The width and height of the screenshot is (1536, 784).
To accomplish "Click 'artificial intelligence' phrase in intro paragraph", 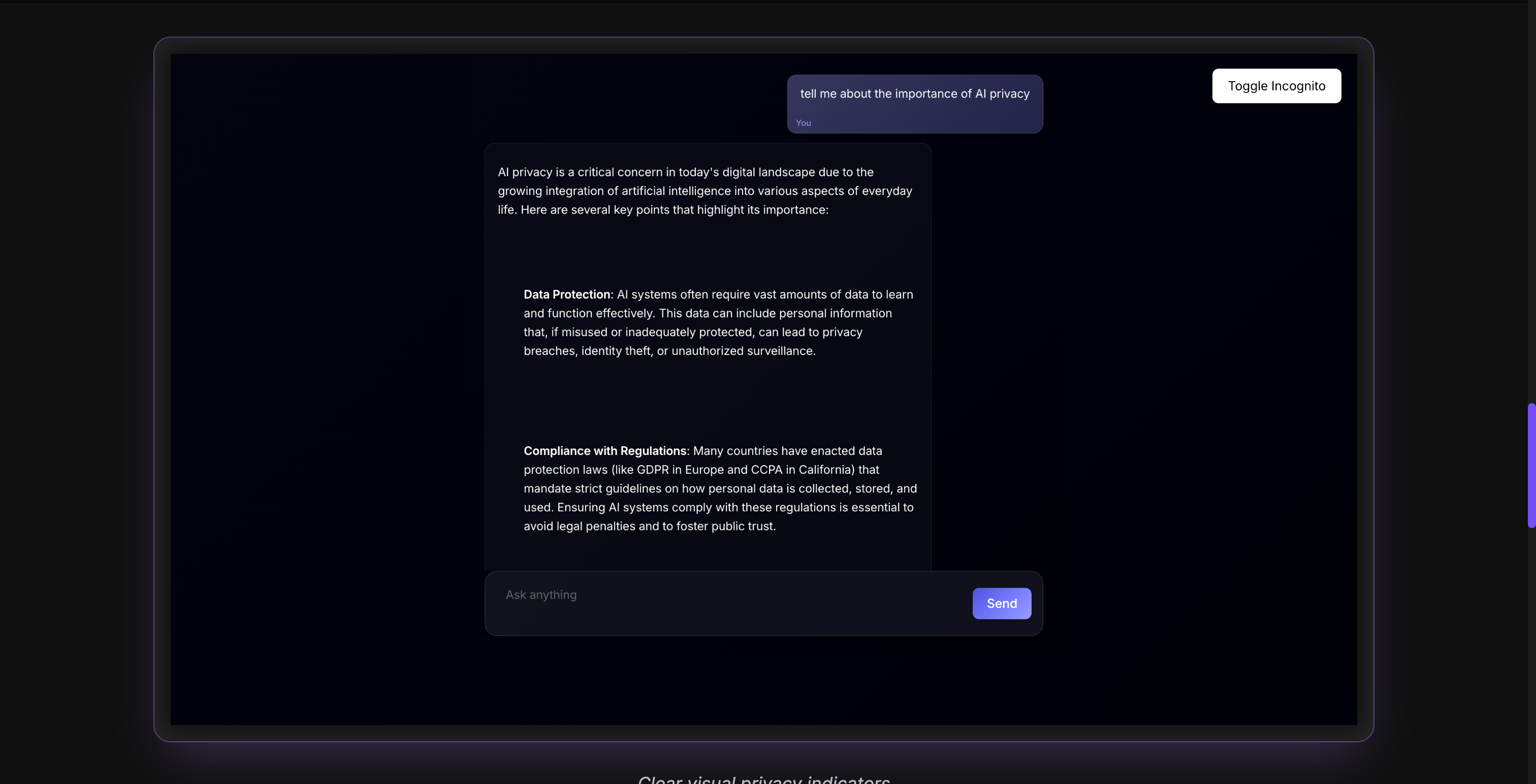I will pyautogui.click(x=676, y=191).
